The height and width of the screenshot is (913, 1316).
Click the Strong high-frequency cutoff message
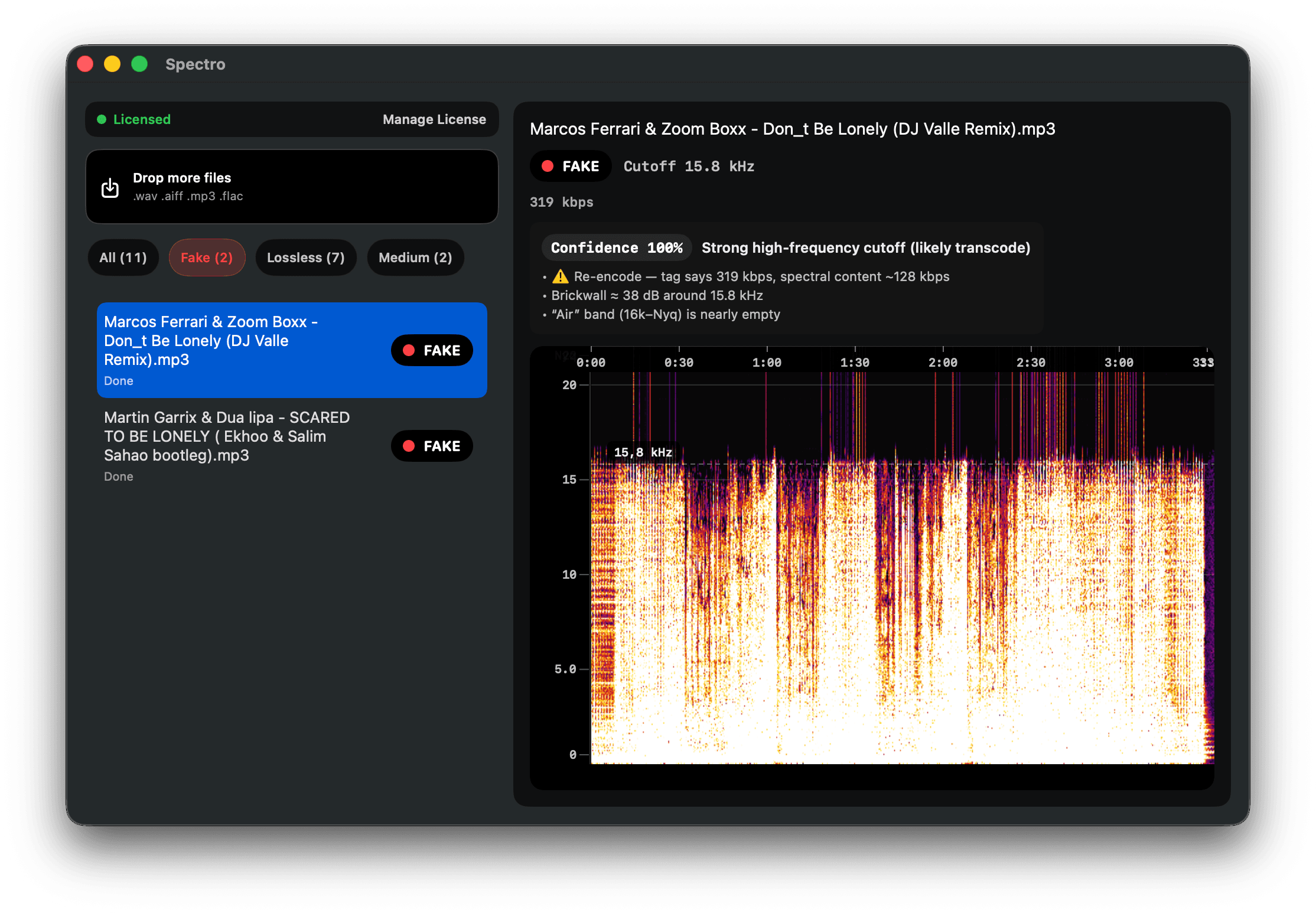coord(866,248)
